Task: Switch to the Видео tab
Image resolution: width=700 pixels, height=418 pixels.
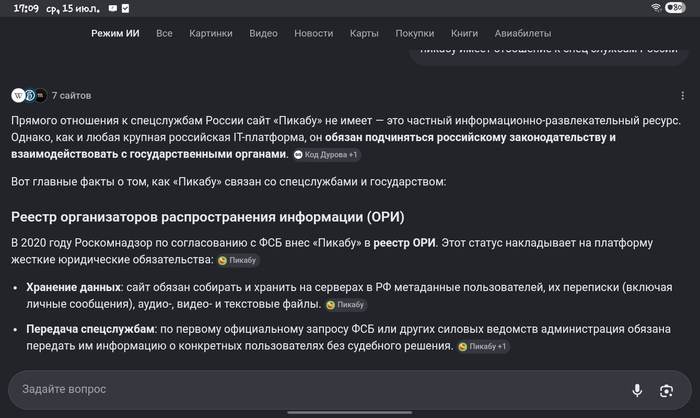Action: point(263,33)
